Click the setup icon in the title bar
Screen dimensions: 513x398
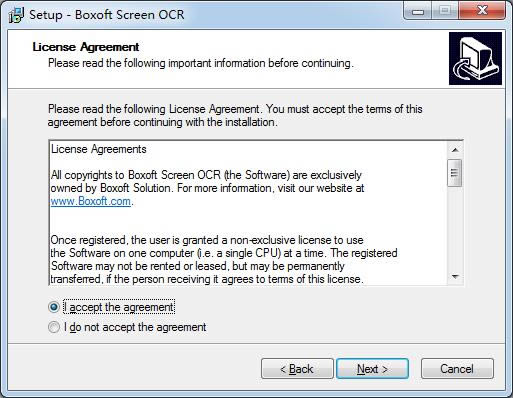click(16, 15)
